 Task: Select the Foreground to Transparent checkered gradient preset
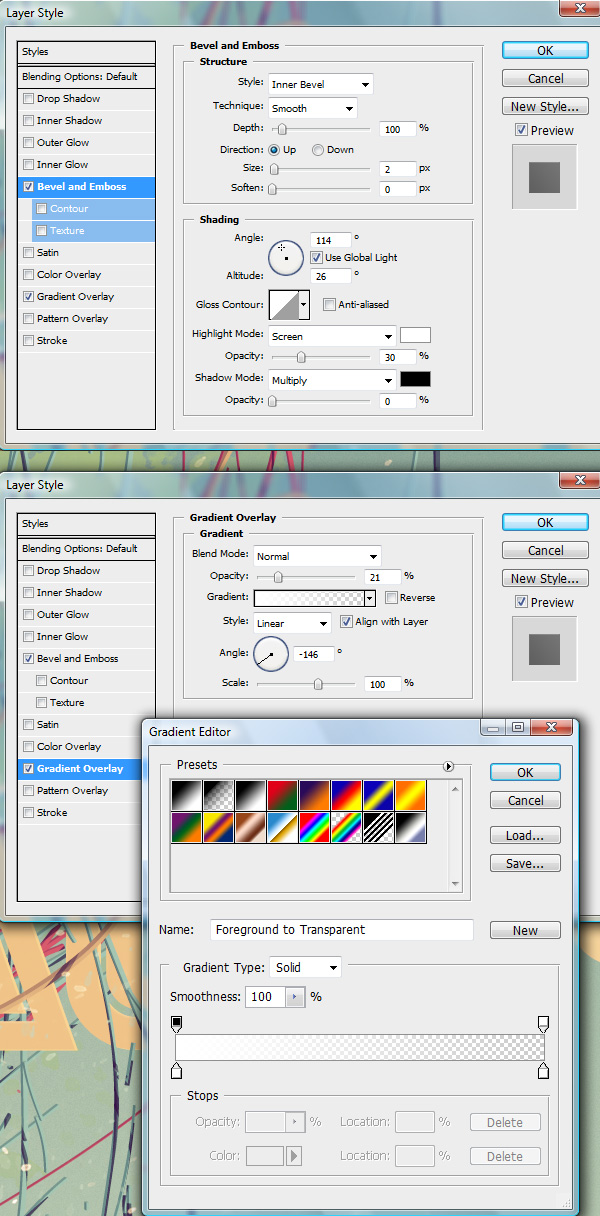219,796
